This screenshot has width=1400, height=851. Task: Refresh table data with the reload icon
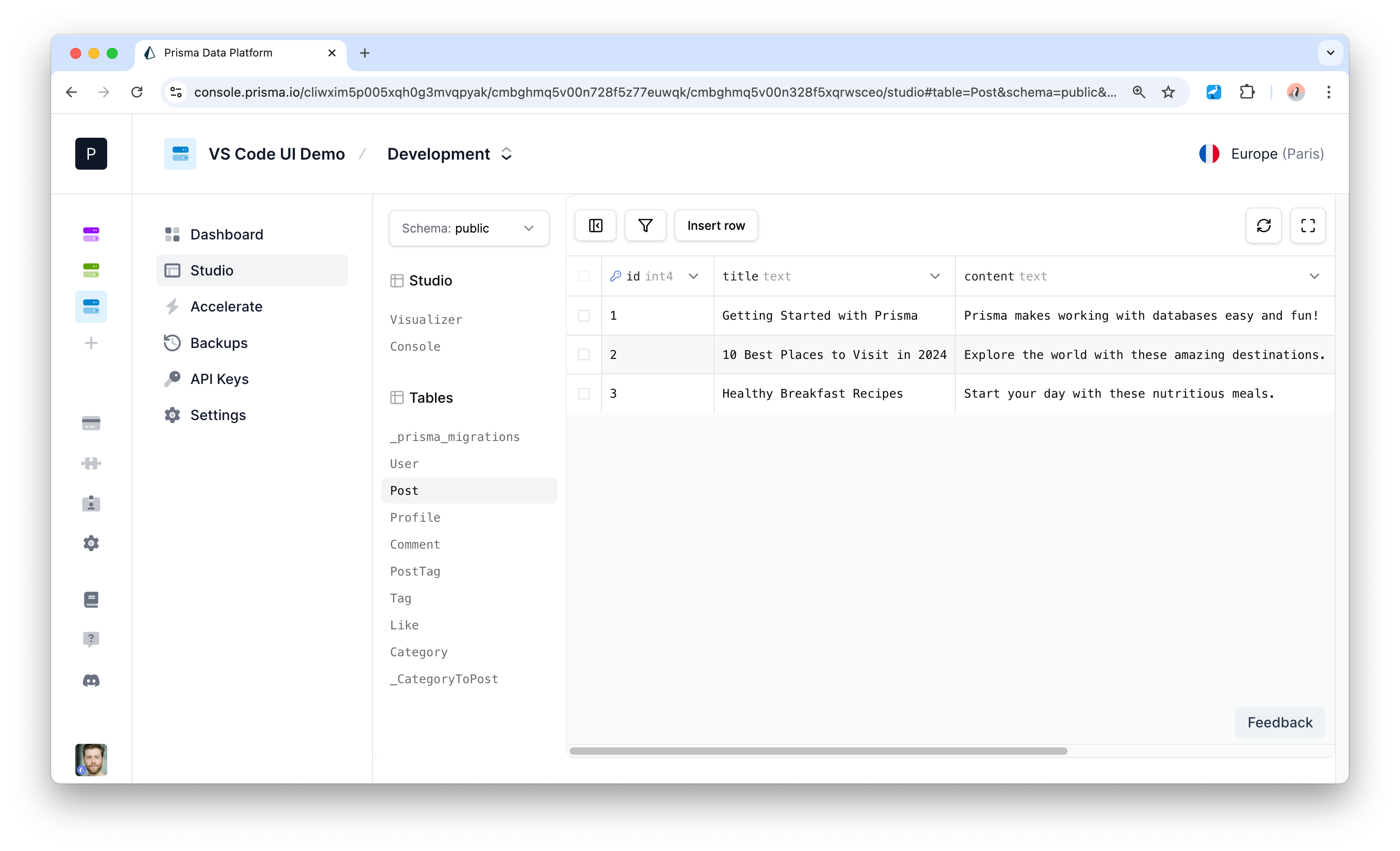(x=1263, y=226)
